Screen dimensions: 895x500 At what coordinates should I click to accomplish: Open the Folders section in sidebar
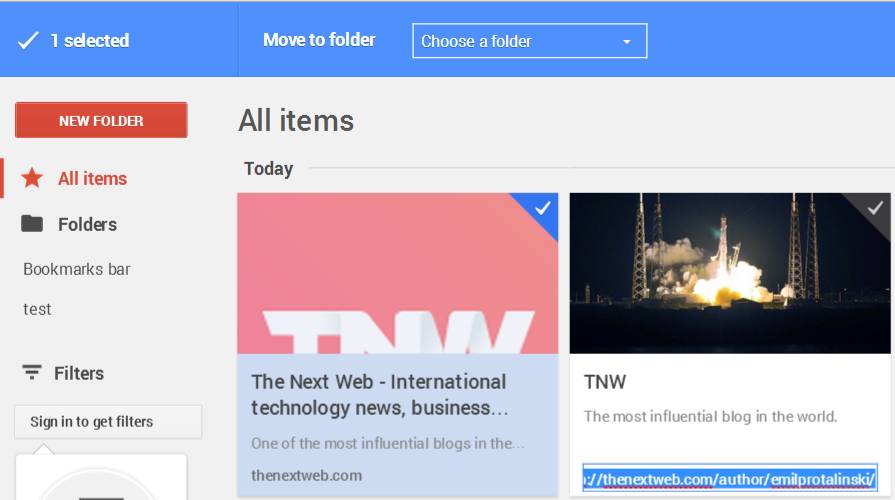(87, 224)
